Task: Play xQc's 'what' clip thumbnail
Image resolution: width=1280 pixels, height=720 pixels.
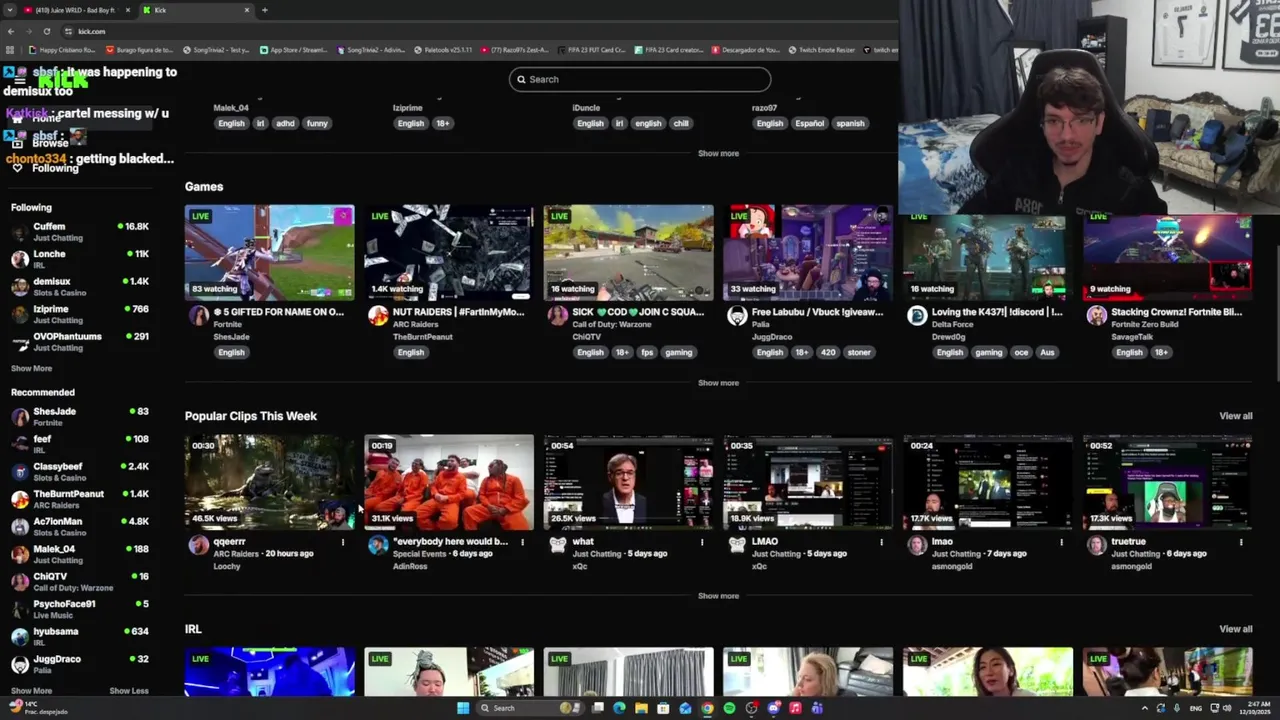Action: (x=629, y=482)
